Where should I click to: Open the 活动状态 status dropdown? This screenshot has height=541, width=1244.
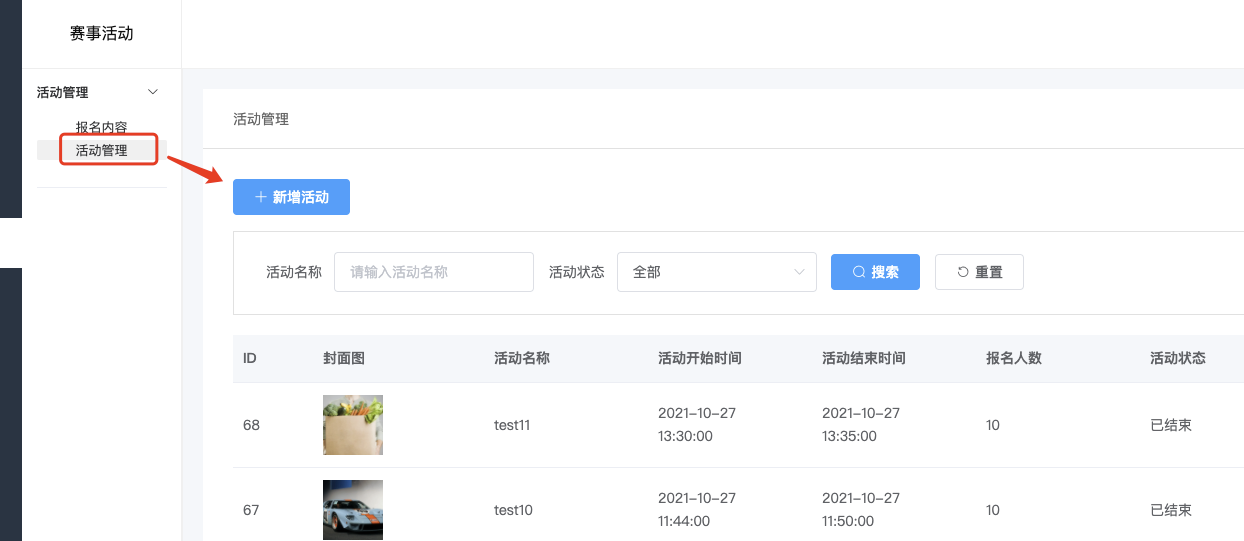coord(717,272)
